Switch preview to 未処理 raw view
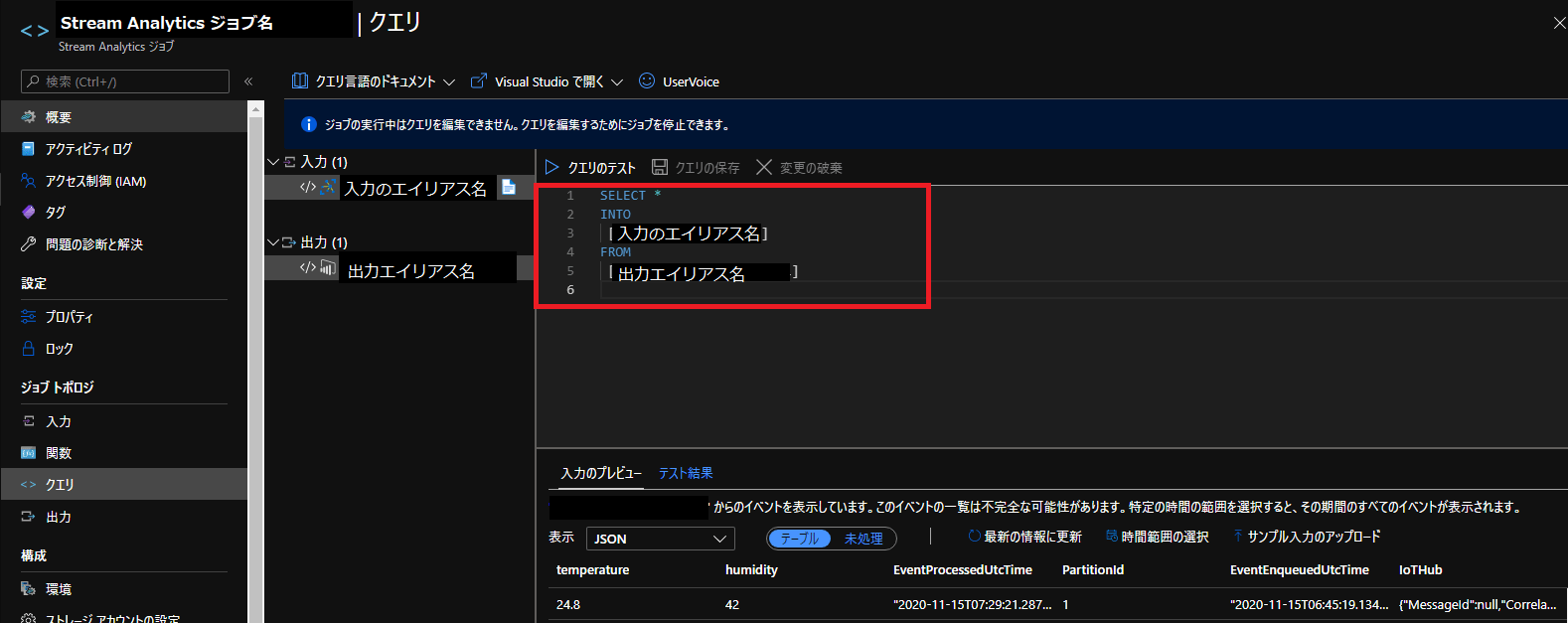This screenshot has height=623, width=1568. [x=863, y=539]
